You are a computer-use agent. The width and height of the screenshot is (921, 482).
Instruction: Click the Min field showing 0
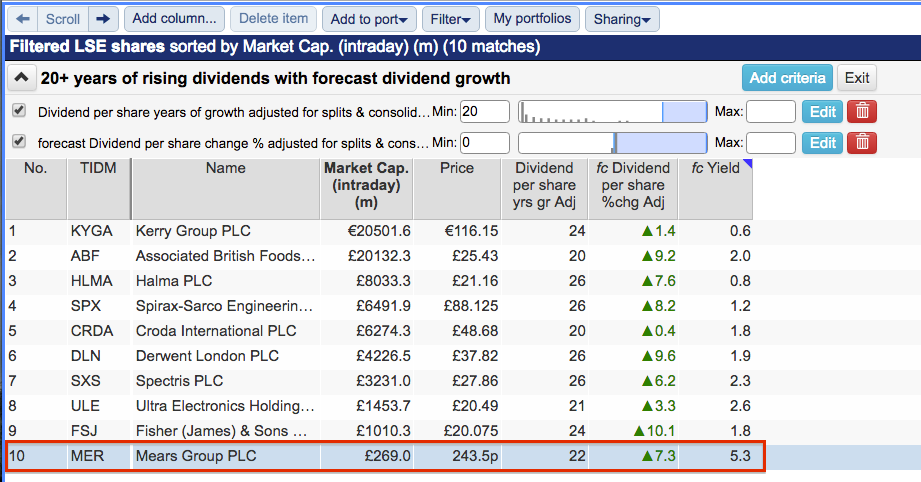485,143
